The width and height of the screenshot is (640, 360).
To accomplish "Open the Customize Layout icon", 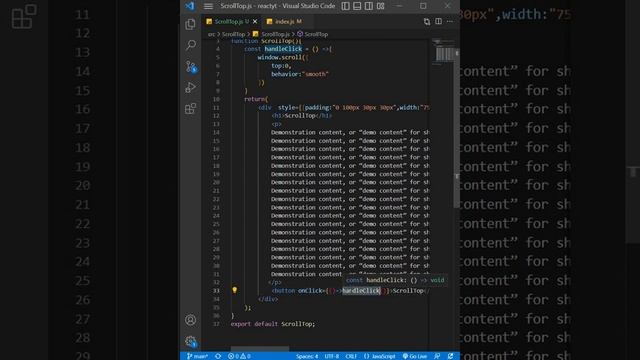I will (x=380, y=6).
